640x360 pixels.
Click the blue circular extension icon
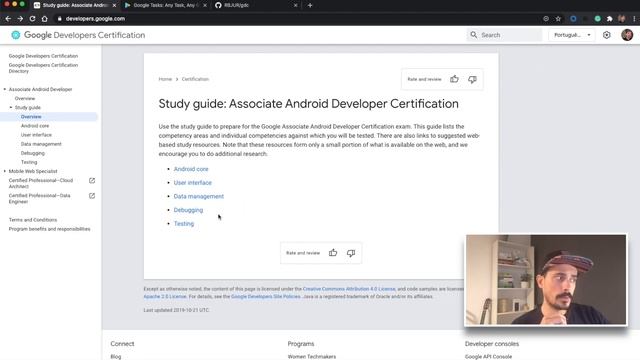pos(573,19)
